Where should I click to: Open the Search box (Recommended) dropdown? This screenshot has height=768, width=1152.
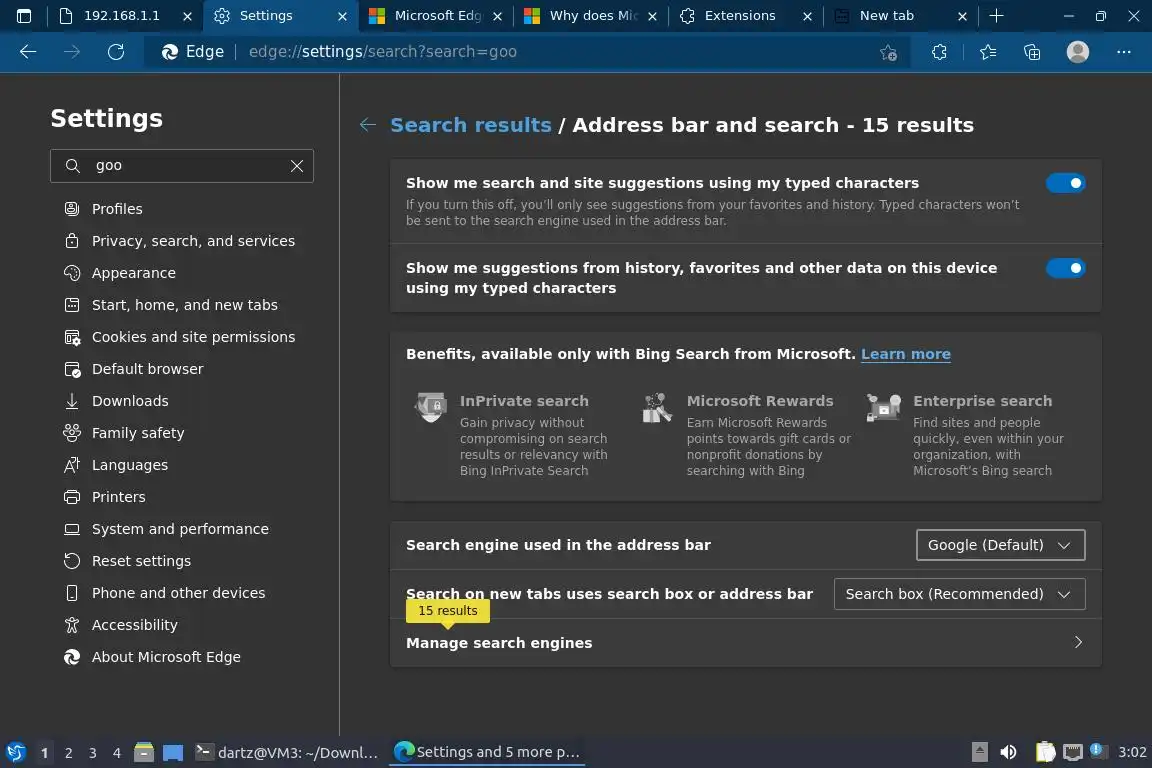point(959,594)
